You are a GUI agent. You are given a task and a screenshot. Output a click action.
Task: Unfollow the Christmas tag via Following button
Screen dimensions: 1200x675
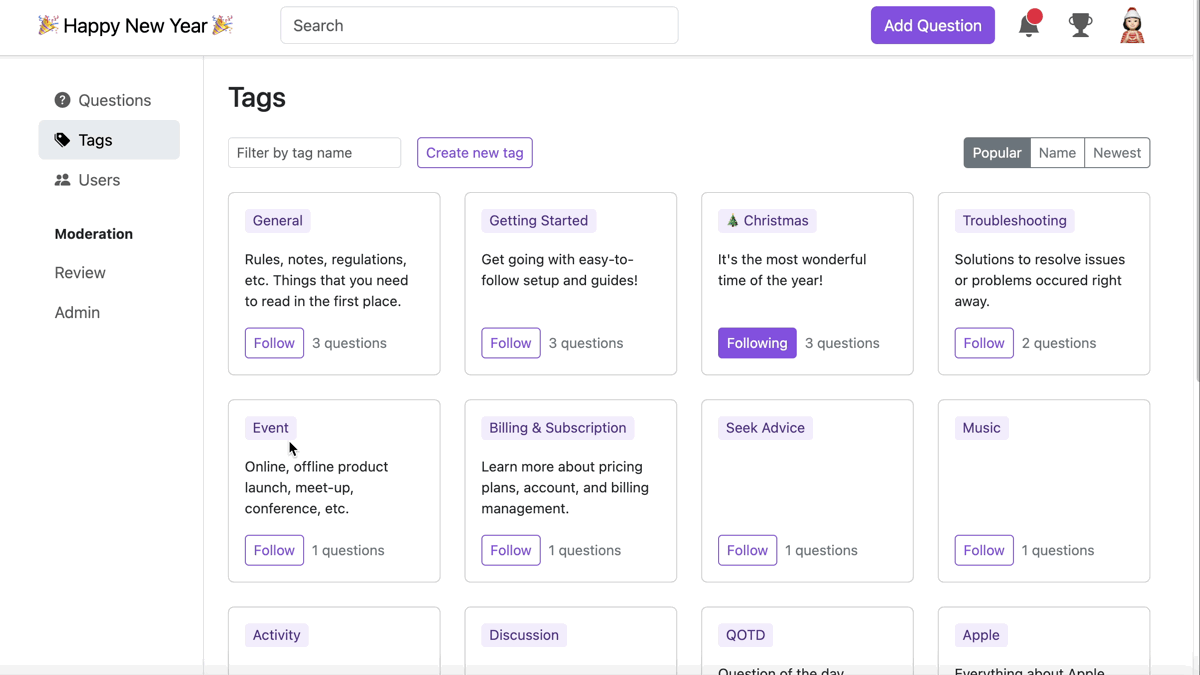point(757,343)
